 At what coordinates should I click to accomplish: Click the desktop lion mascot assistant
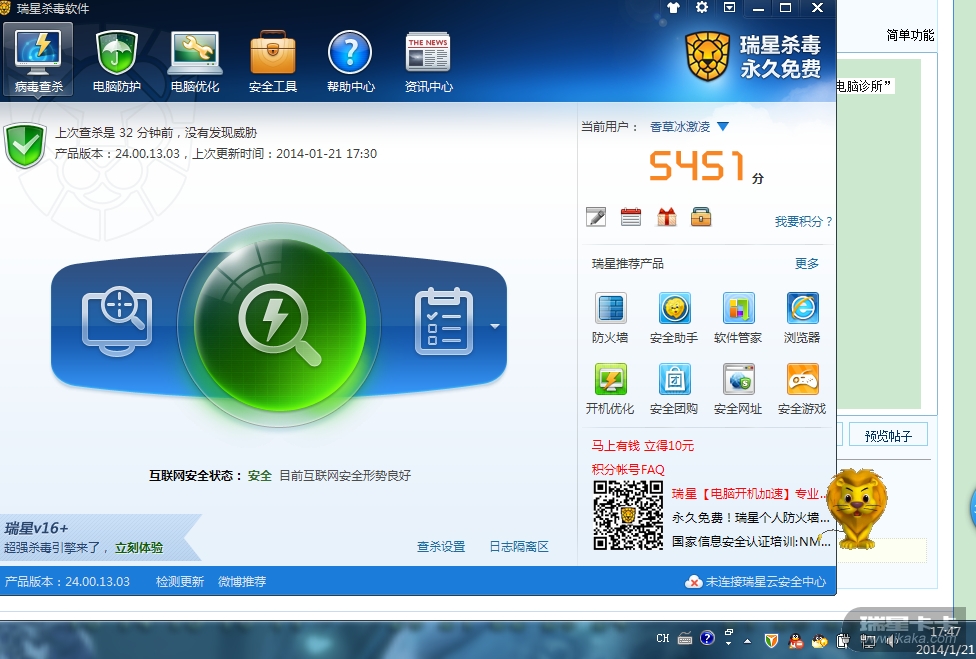pyautogui.click(x=858, y=509)
